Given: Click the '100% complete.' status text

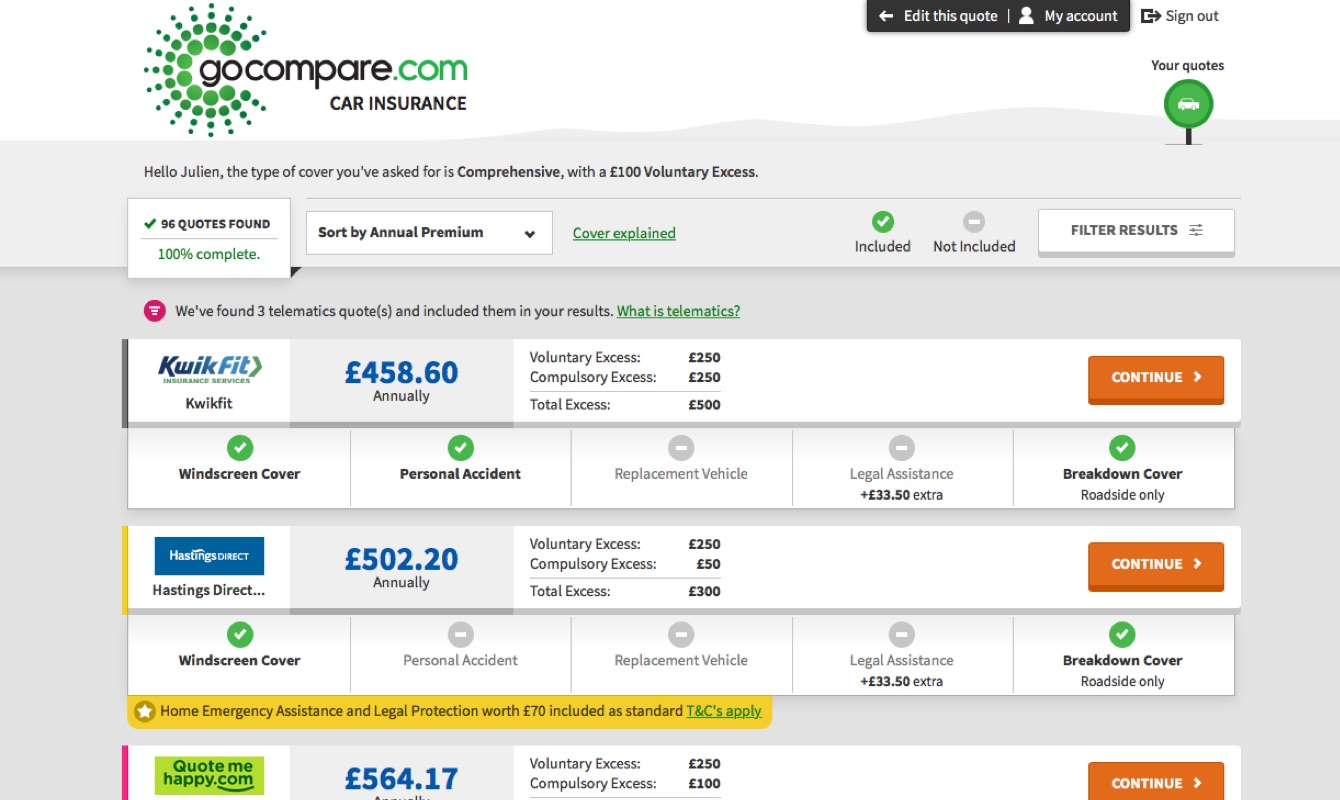Looking at the screenshot, I should point(208,254).
